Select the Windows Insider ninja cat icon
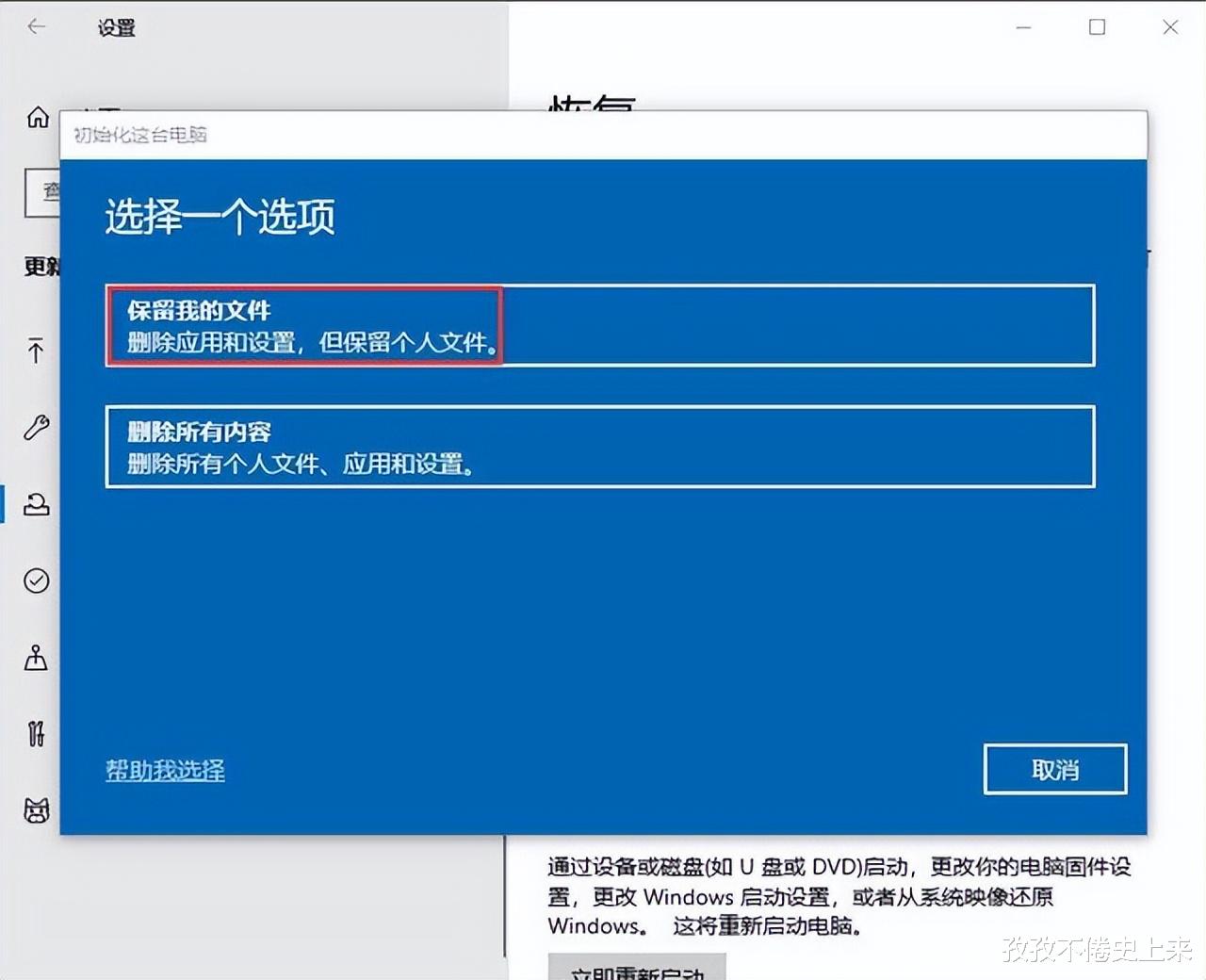 point(36,811)
